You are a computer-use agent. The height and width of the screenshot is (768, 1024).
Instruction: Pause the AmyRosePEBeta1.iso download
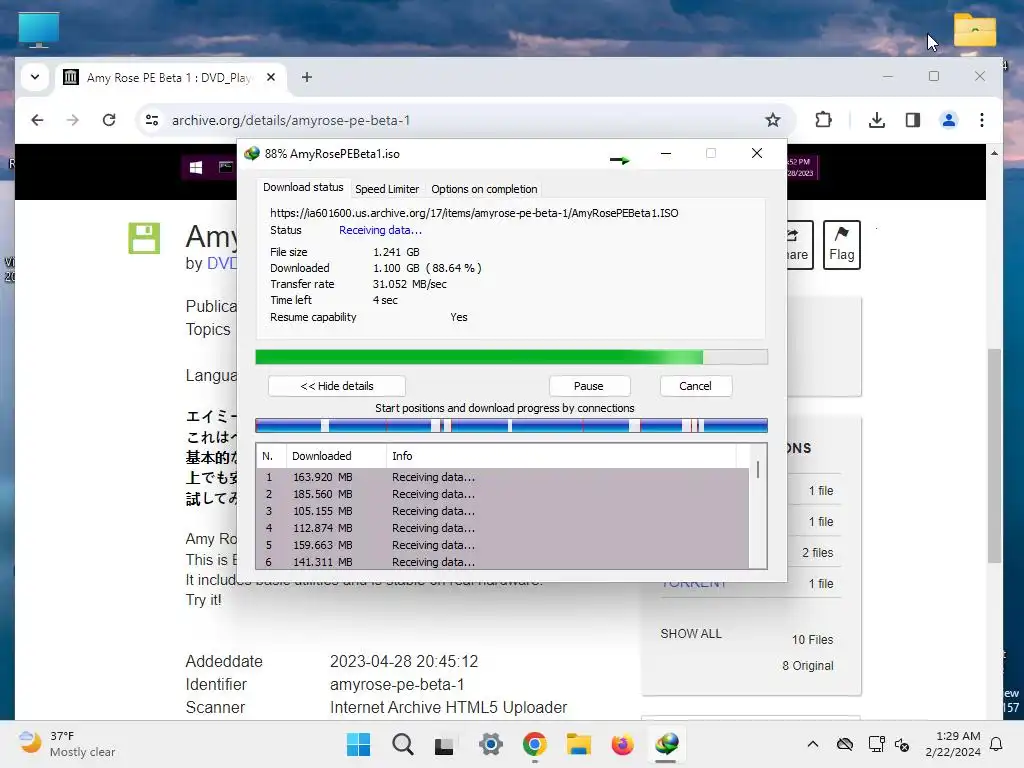(x=589, y=386)
